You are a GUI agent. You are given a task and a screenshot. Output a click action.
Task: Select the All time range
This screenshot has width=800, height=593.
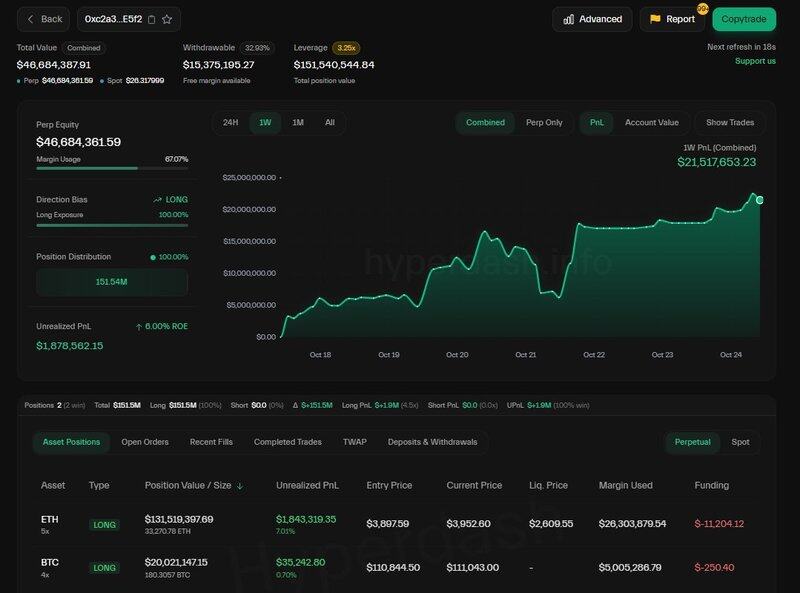point(330,123)
